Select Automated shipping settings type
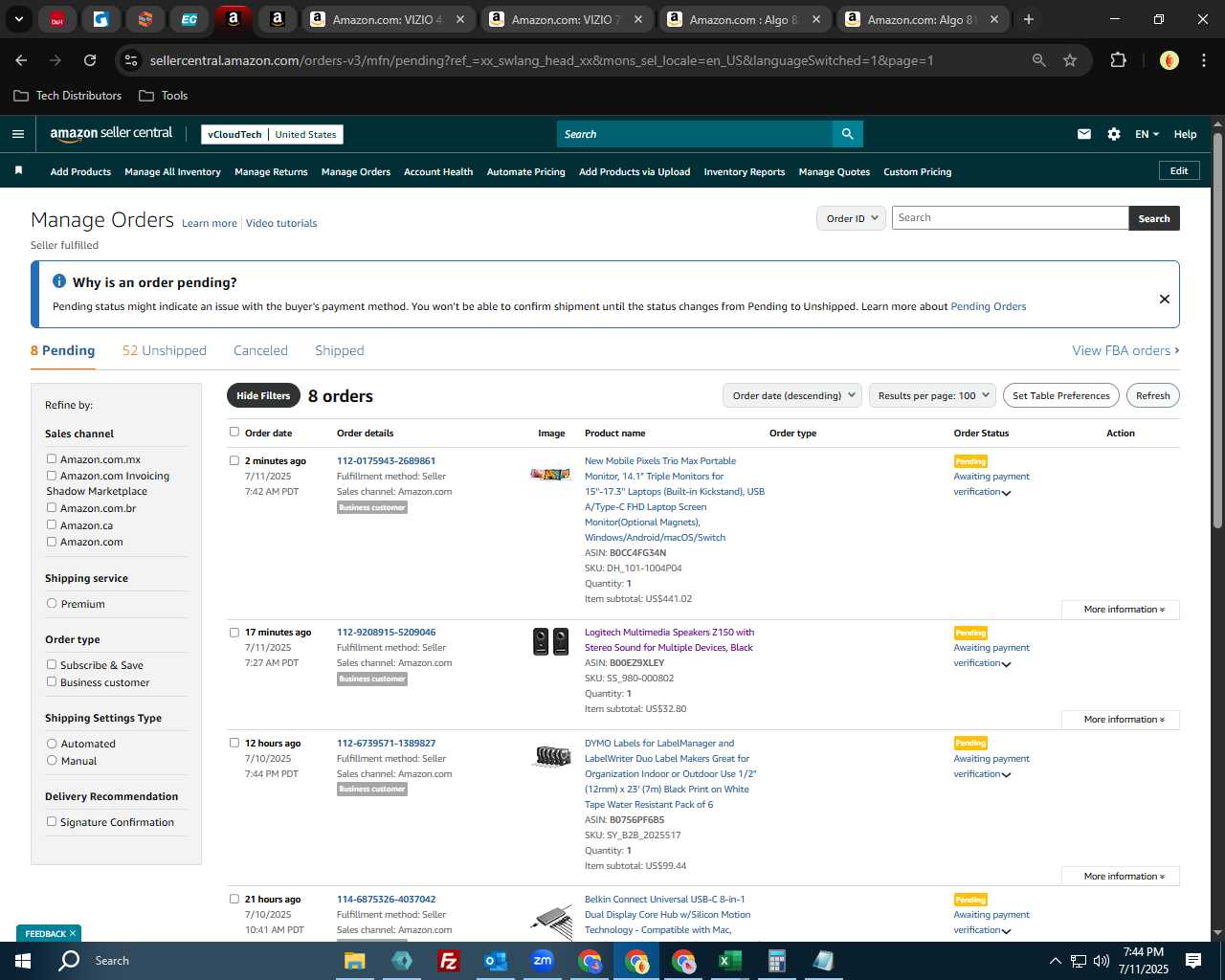 (52, 744)
